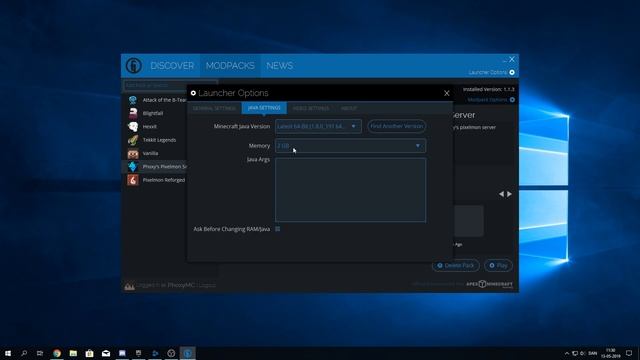The width and height of the screenshot is (640, 360).
Task: Click the Find Another Version button
Action: coord(396,126)
